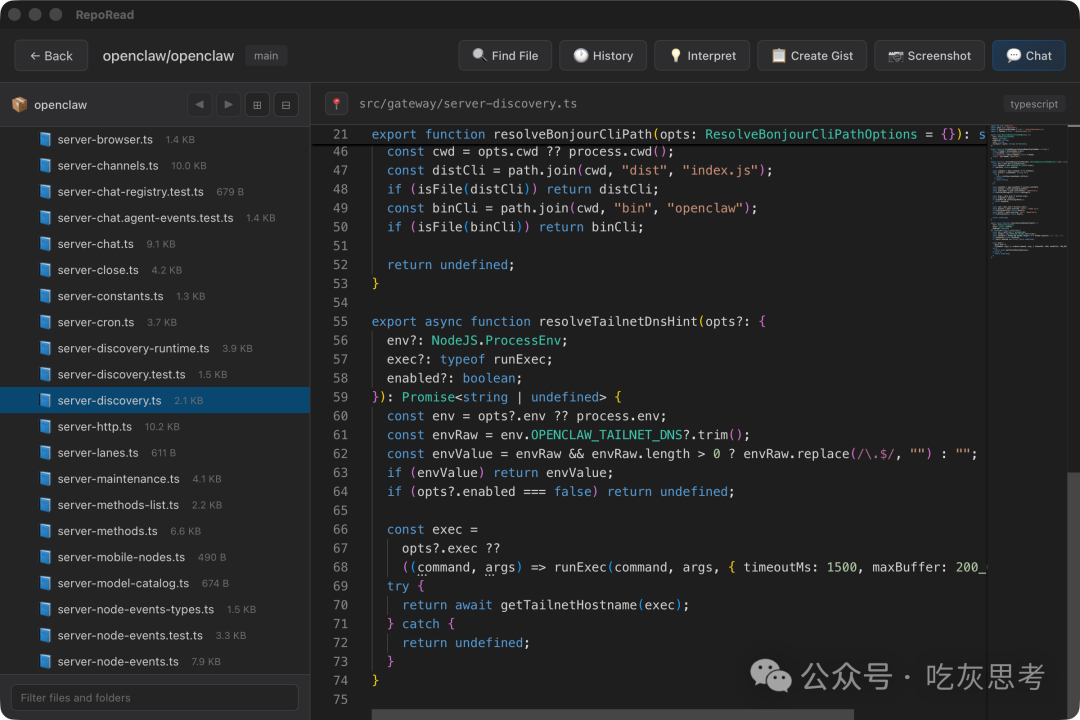Open server-chat.ts in the file tree
The image size is (1080, 720).
click(155, 244)
